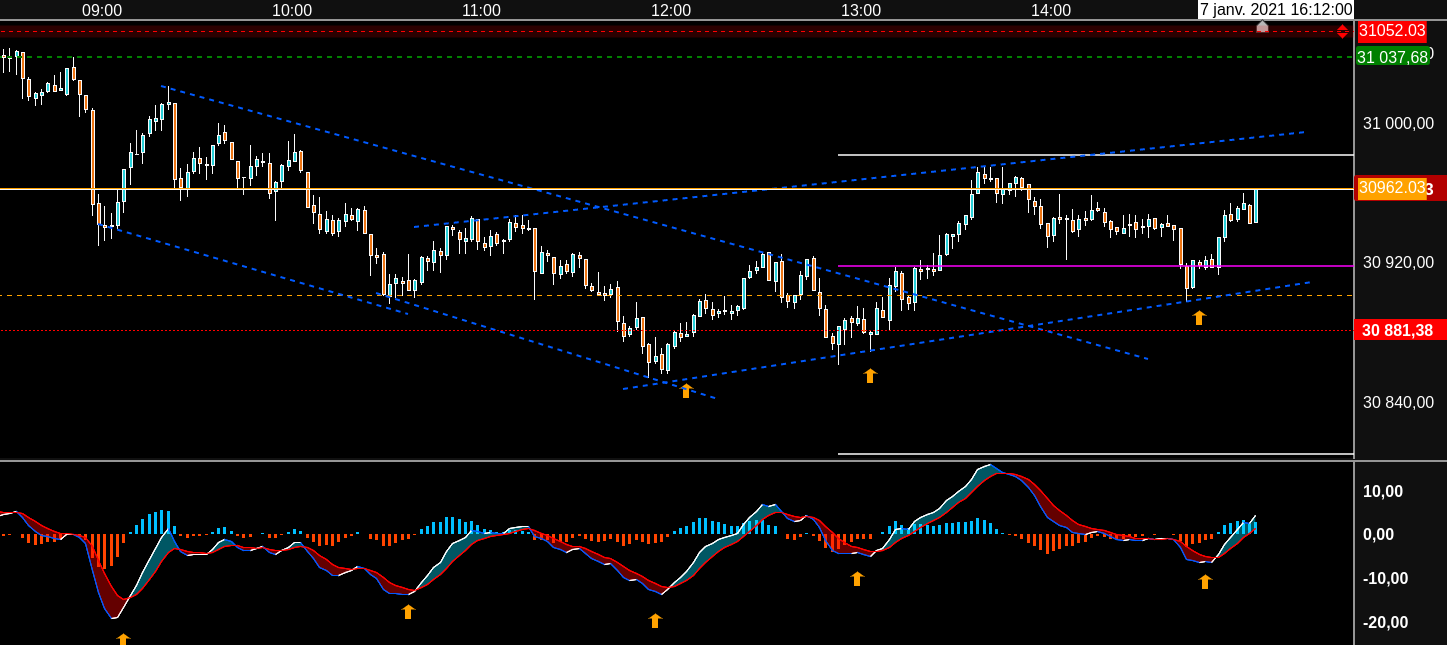Image resolution: width=1447 pixels, height=645 pixels.
Task: Click the 7 janv. 2021 16:12:00 date label
Action: click(x=1276, y=10)
